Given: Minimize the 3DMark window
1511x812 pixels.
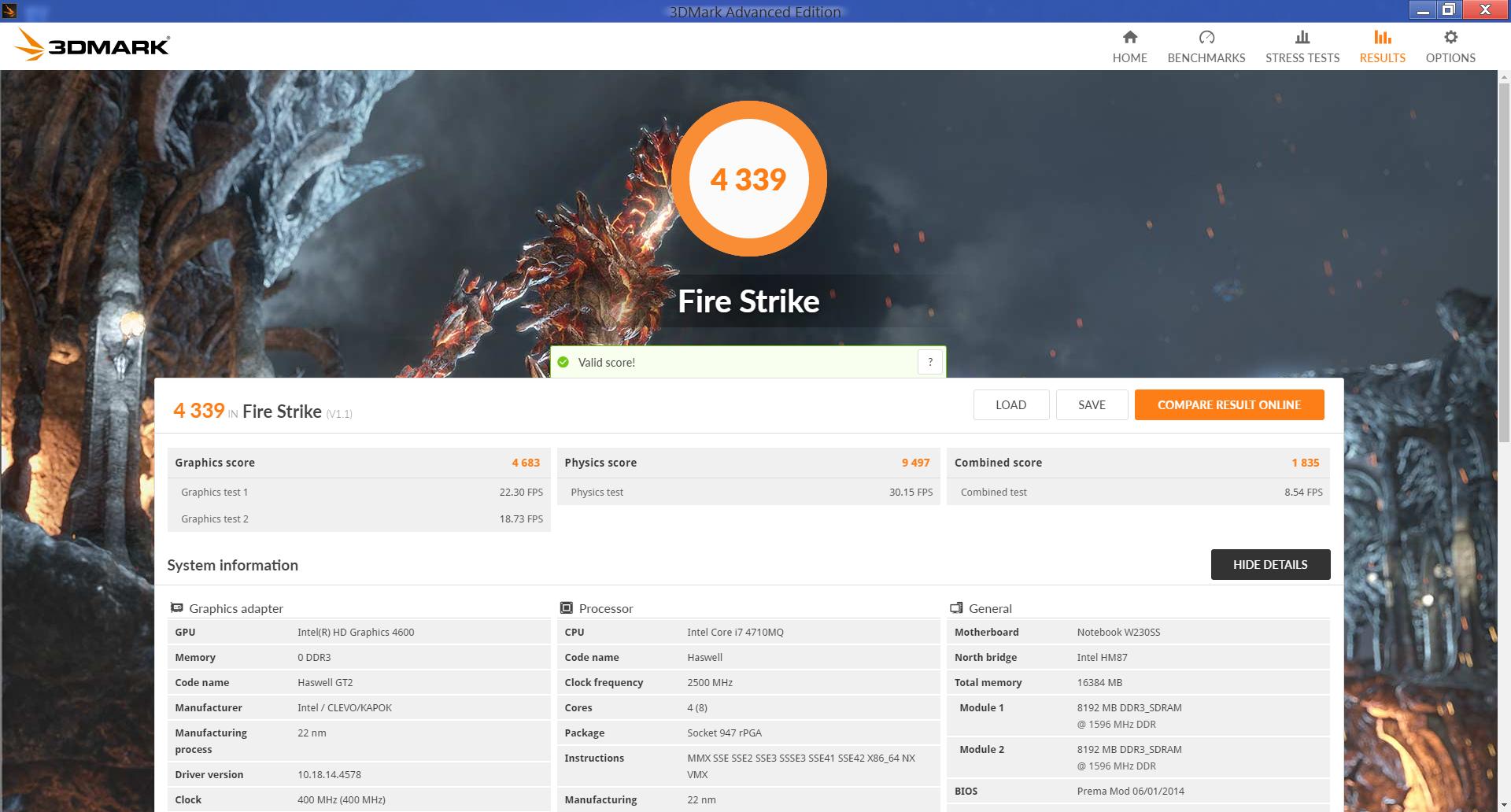Looking at the screenshot, I should tap(1423, 10).
